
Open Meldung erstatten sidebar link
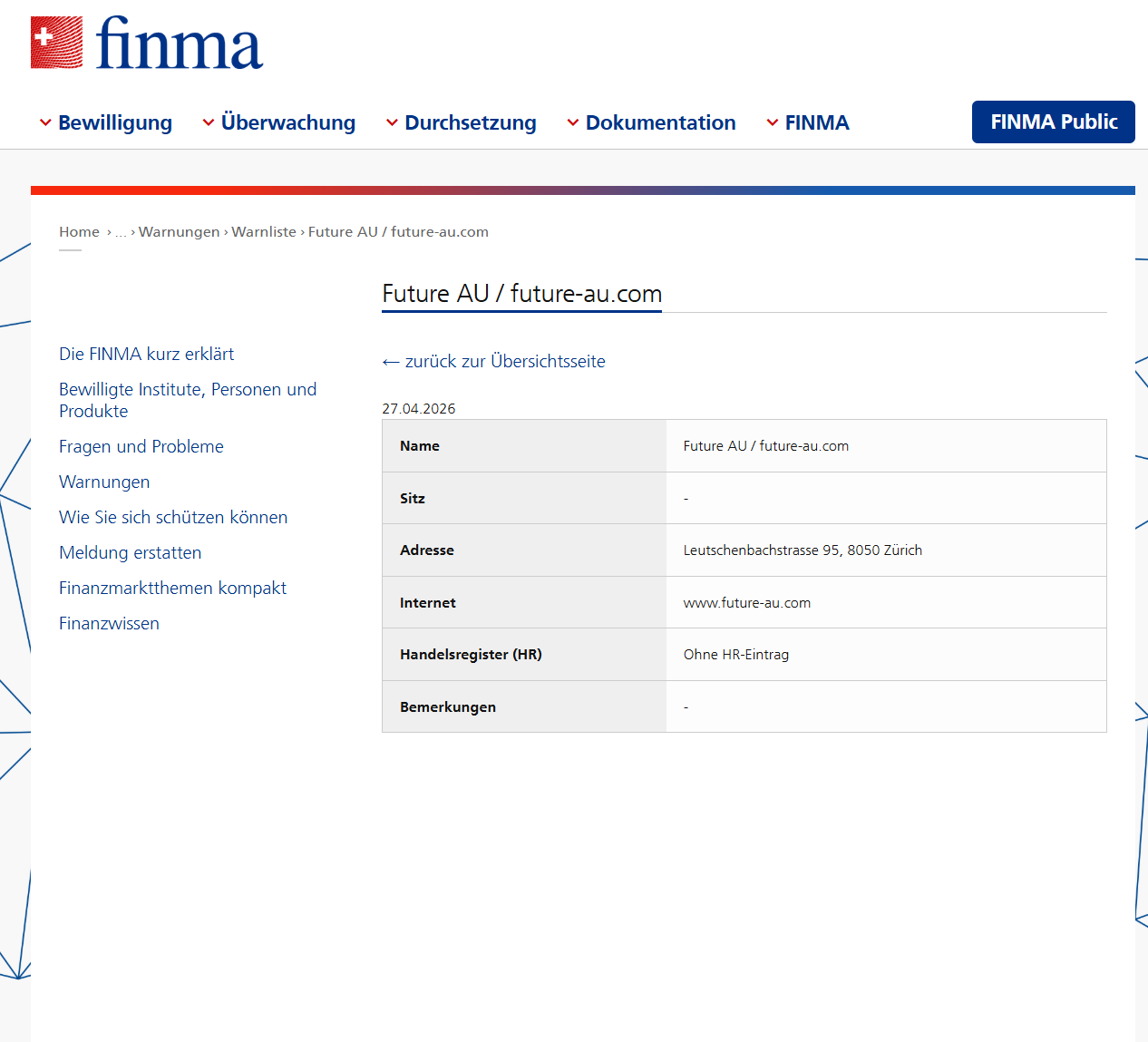click(x=130, y=552)
